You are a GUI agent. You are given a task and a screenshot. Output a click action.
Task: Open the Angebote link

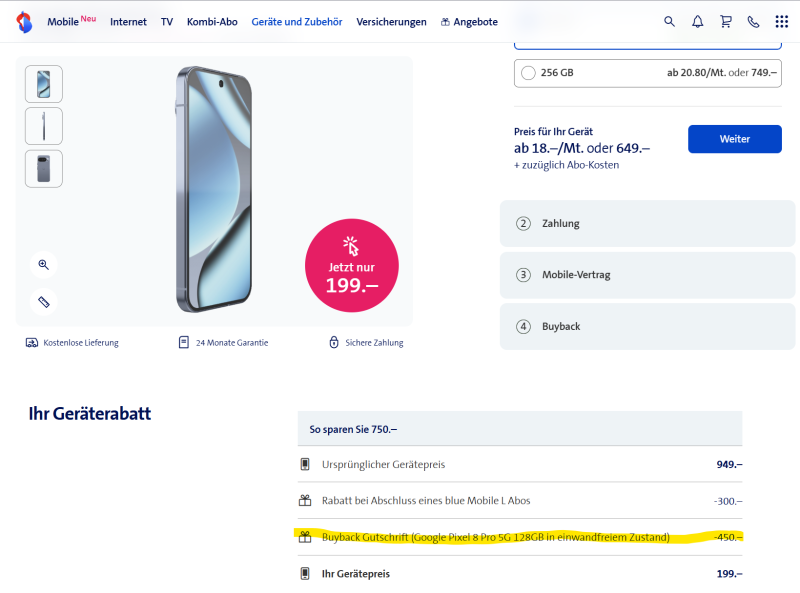469,22
